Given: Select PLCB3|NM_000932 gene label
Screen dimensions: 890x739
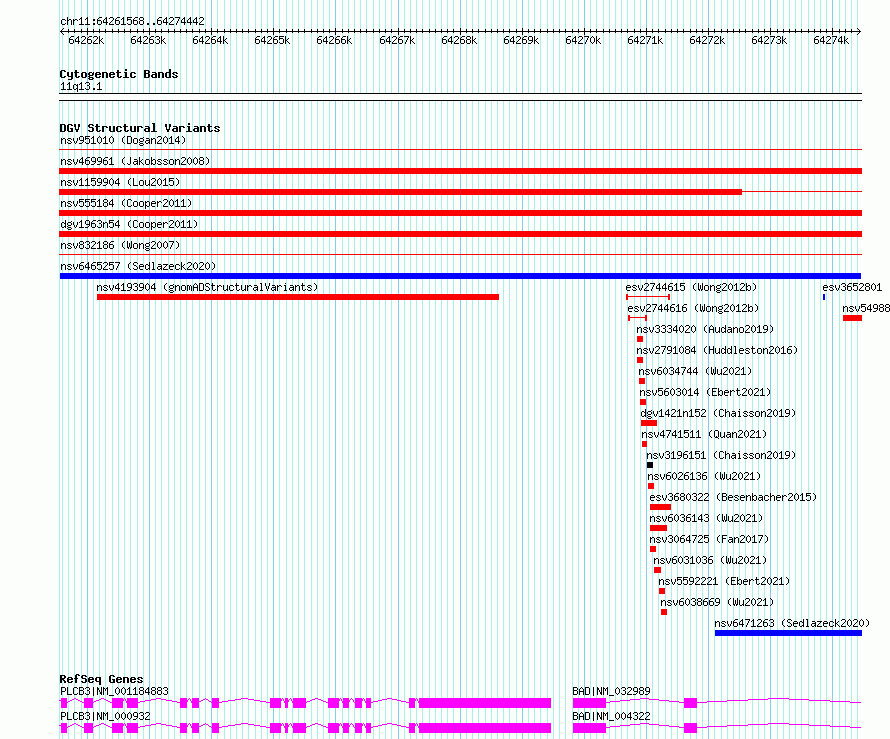Looking at the screenshot, I should (105, 716).
